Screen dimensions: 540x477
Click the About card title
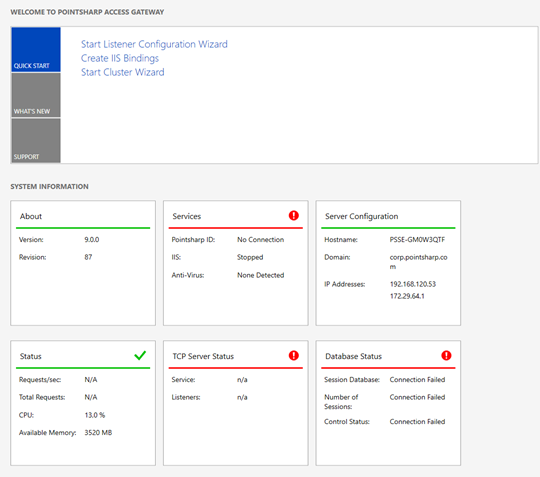pos(31,216)
